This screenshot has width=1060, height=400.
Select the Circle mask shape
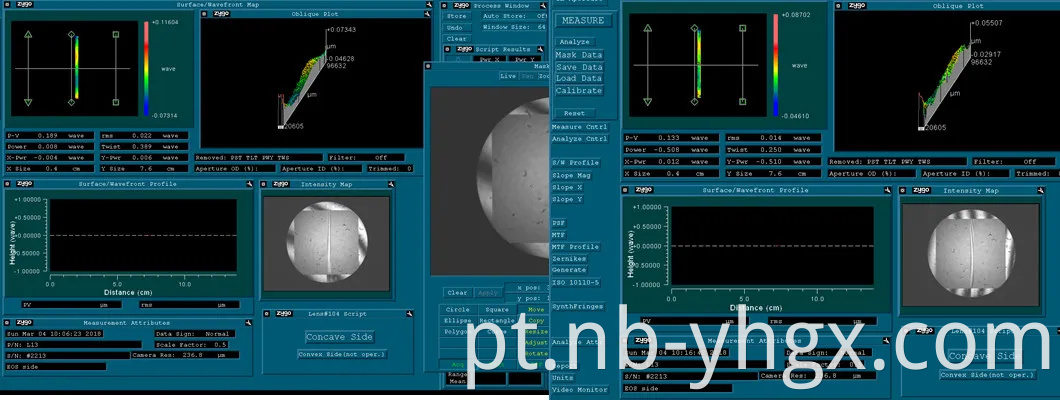(456, 309)
